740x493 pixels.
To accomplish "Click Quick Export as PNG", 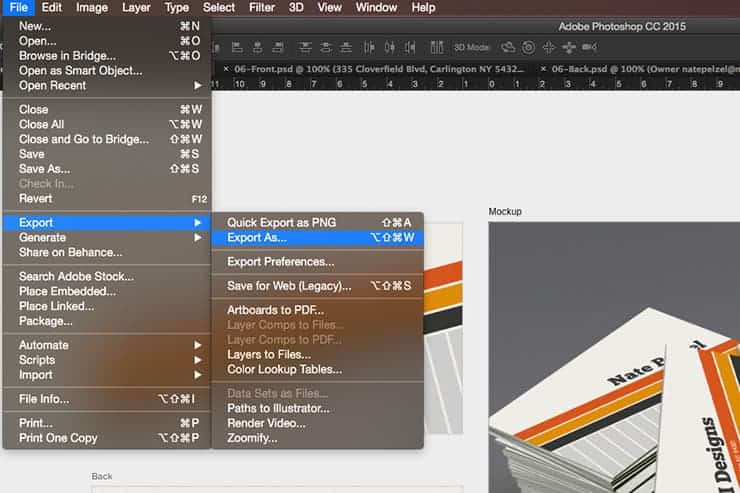I will click(x=318, y=222).
